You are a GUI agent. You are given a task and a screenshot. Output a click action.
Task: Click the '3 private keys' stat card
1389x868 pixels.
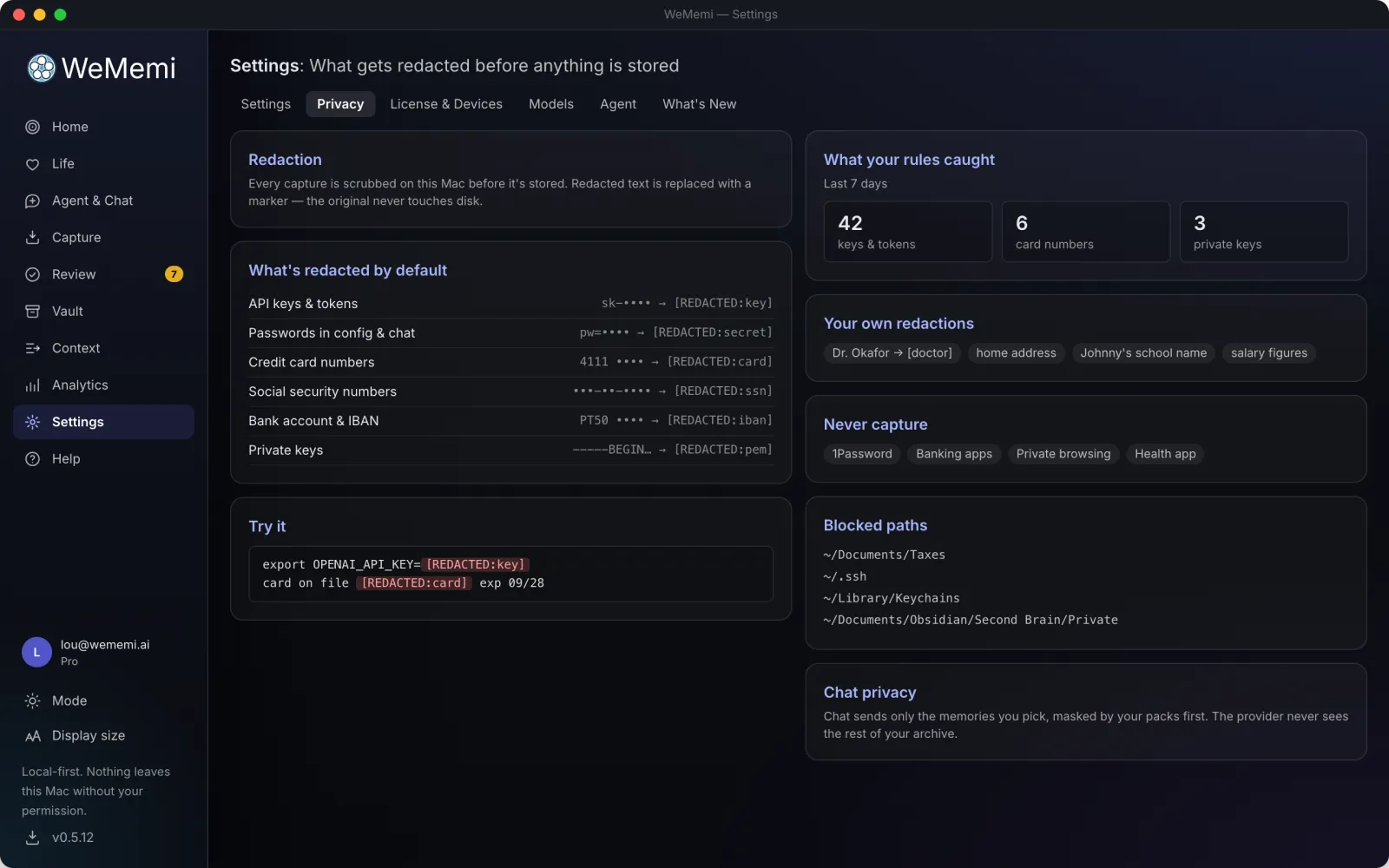pyautogui.click(x=1263, y=232)
